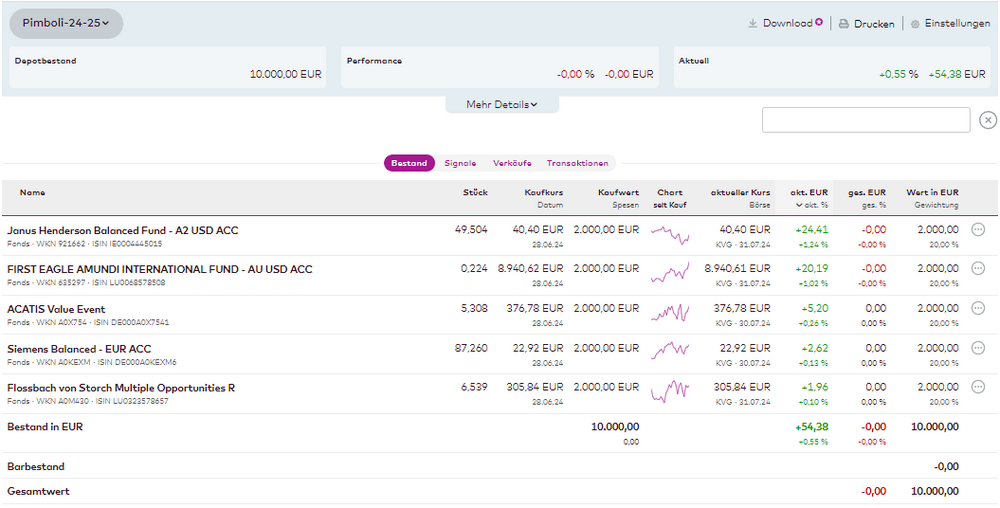The image size is (1000, 508).
Task: Open the Transaktionen tab
Action: (577, 163)
